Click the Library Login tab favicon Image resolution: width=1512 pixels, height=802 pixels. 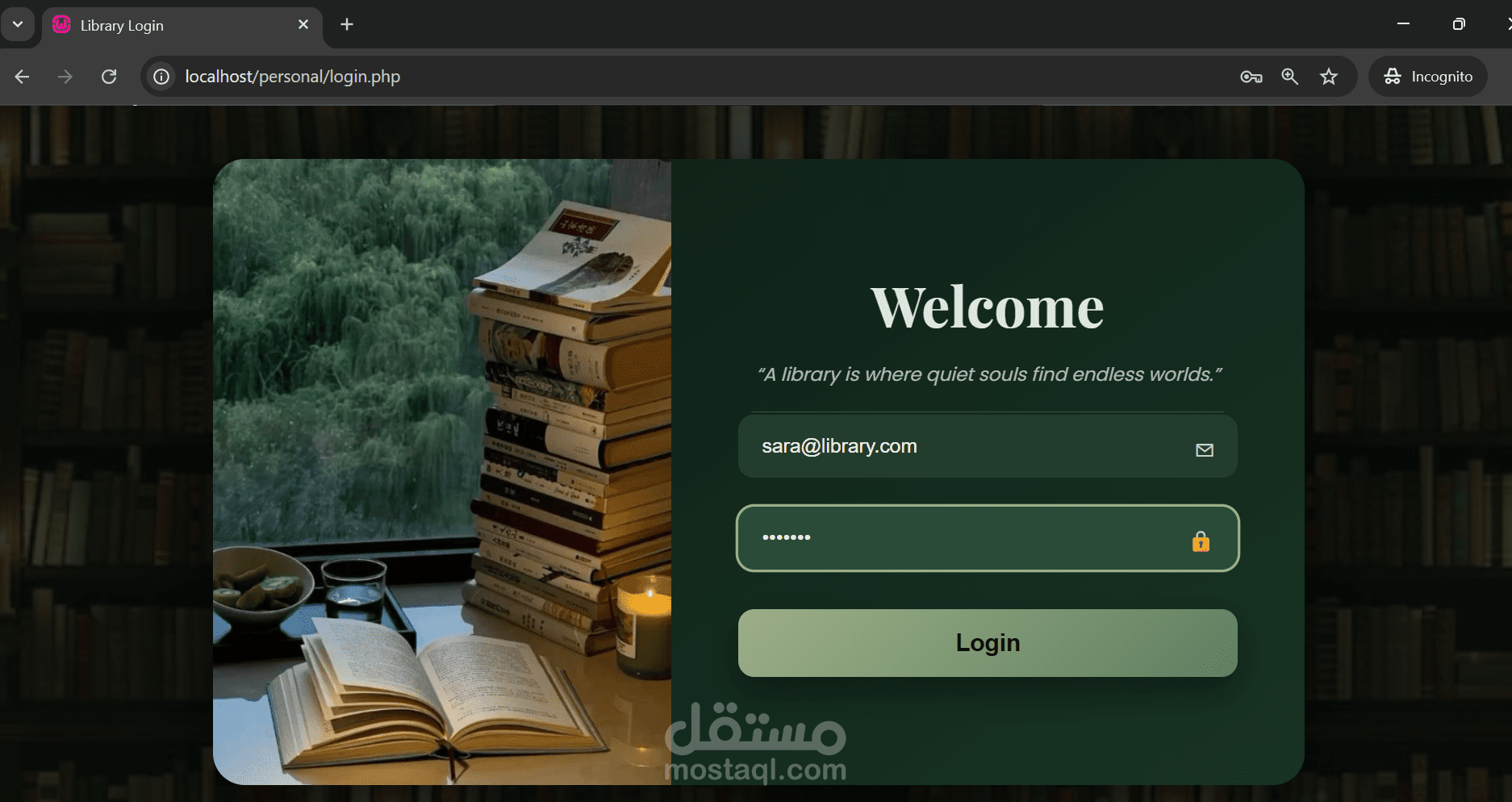click(61, 25)
